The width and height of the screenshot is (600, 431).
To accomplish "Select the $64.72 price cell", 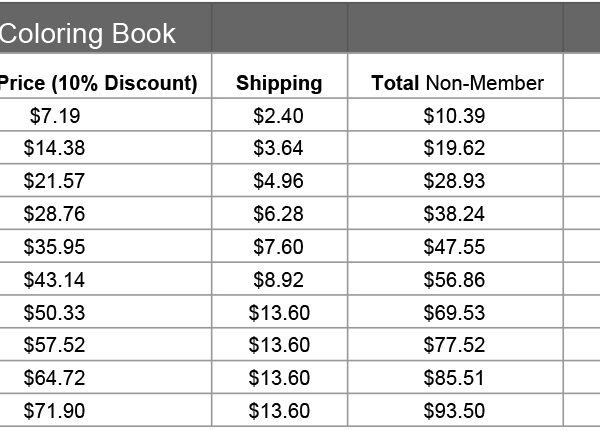I will tap(55, 378).
